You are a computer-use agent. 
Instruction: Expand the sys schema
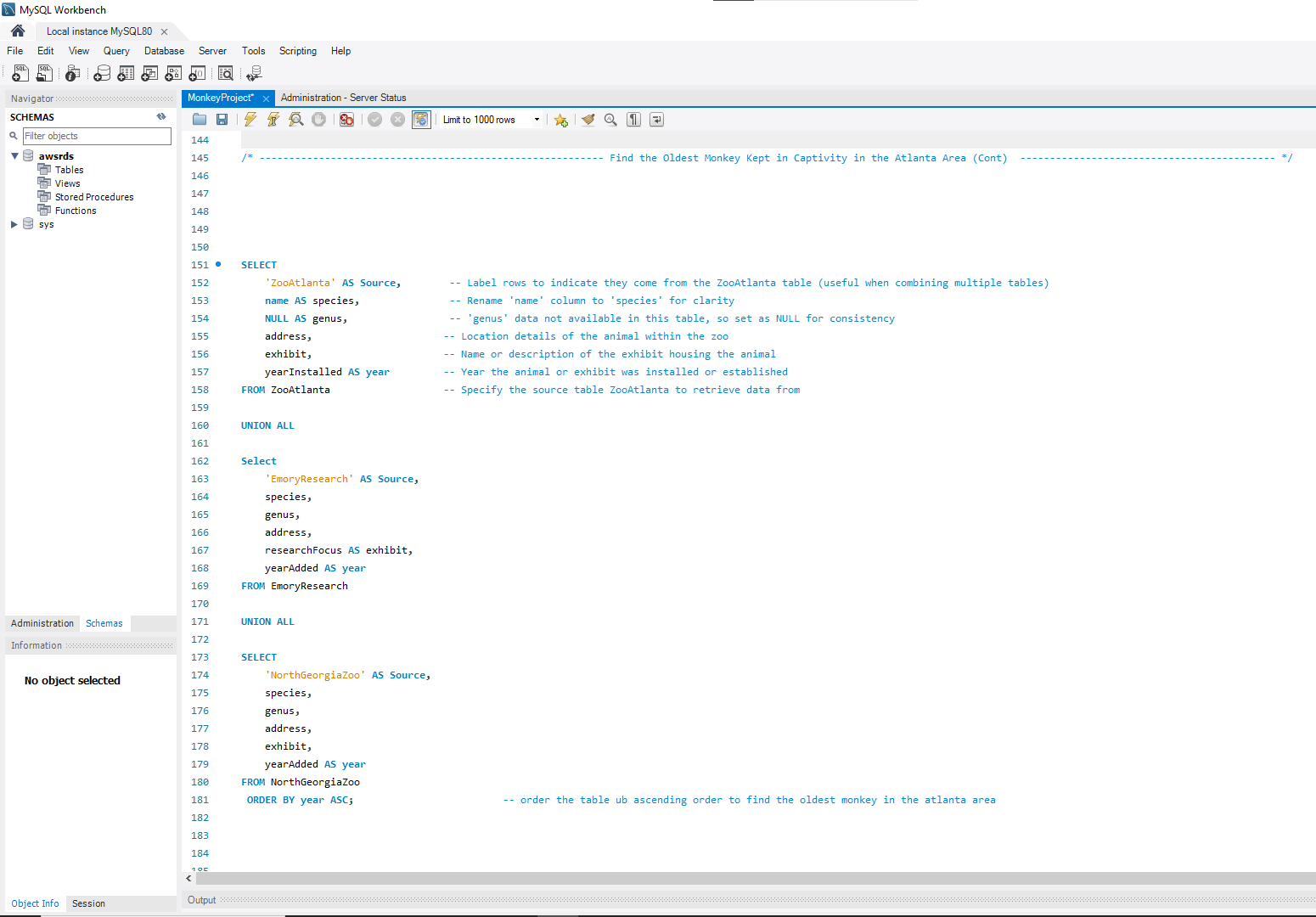(x=14, y=224)
